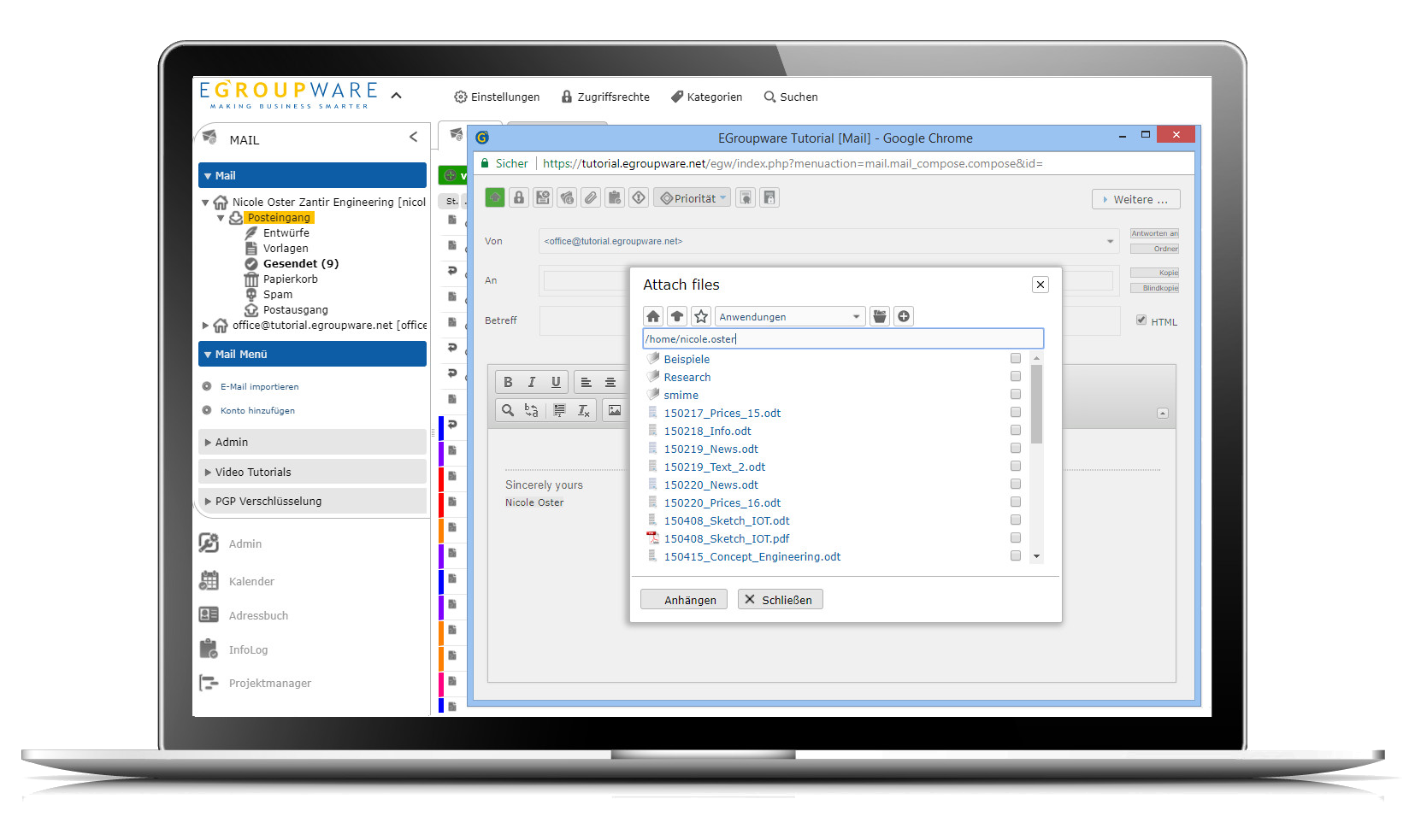
Task: Open search with the magnifier icon in editor toolbar
Action: (507, 410)
